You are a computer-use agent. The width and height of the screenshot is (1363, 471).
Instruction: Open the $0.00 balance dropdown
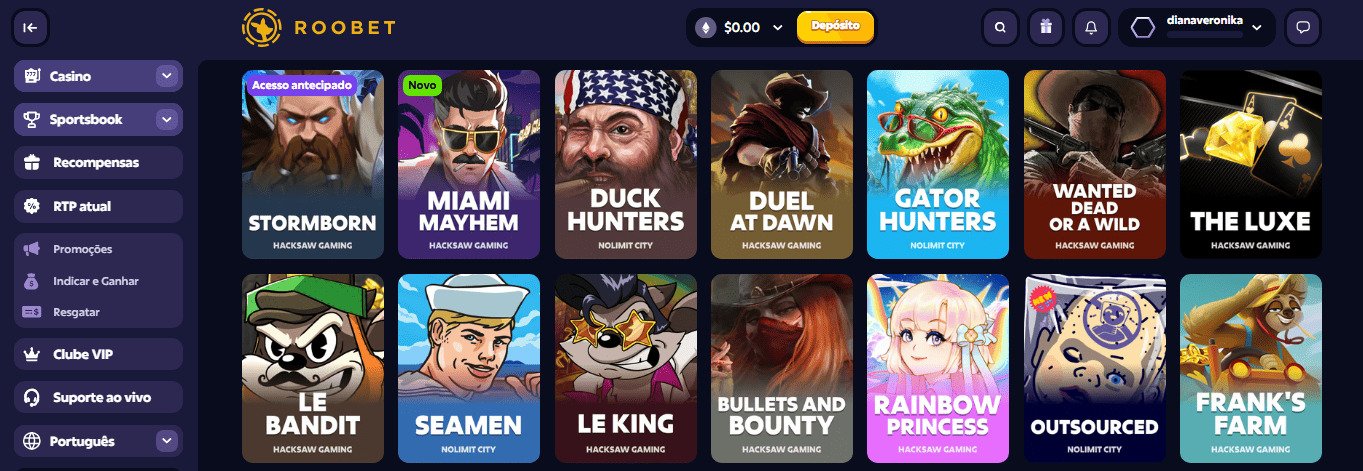point(753,28)
